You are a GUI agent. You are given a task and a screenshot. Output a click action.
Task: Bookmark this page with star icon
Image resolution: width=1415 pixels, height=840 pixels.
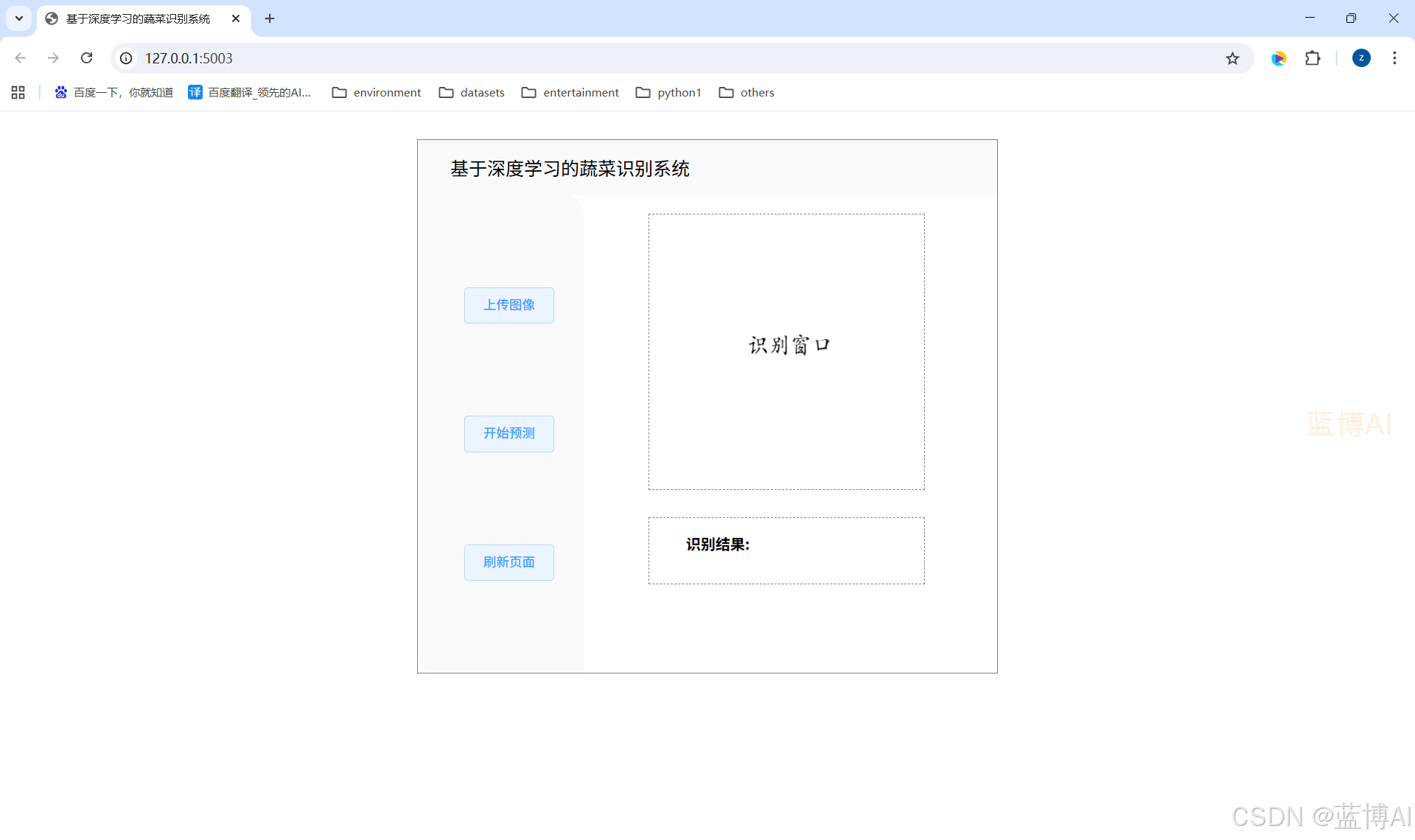point(1232,58)
